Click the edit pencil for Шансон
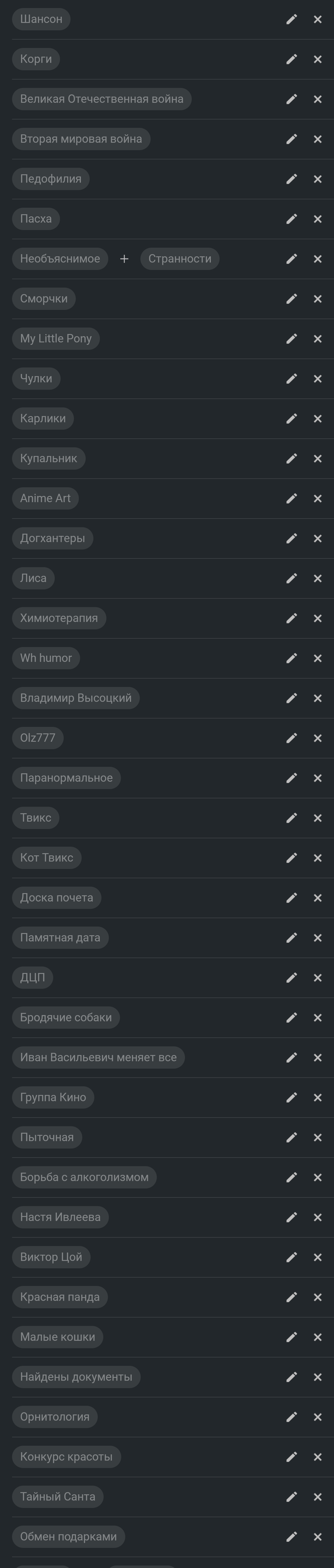 click(291, 20)
